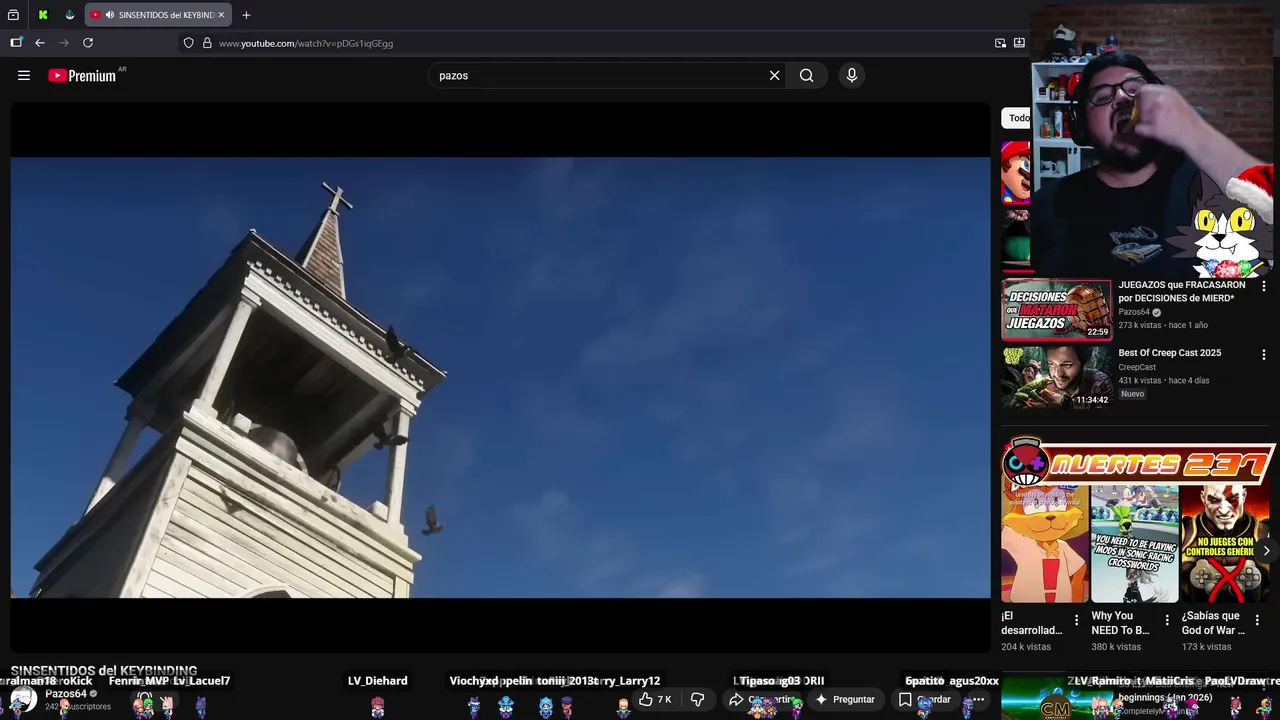
Task: Click the browser forward arrow
Action: (x=64, y=43)
